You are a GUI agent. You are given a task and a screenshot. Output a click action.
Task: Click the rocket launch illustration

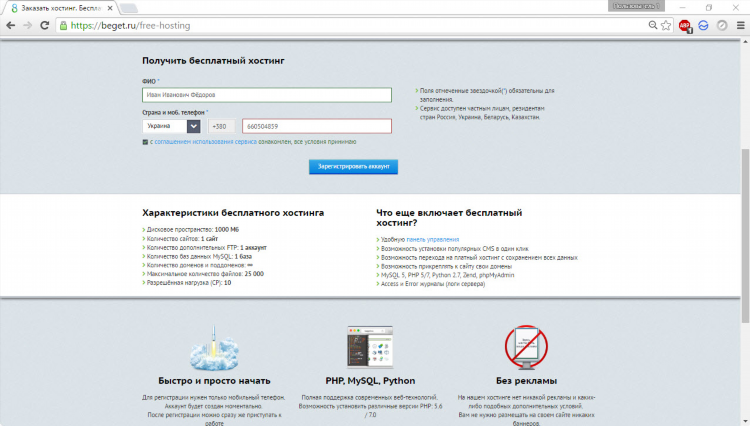tap(214, 348)
